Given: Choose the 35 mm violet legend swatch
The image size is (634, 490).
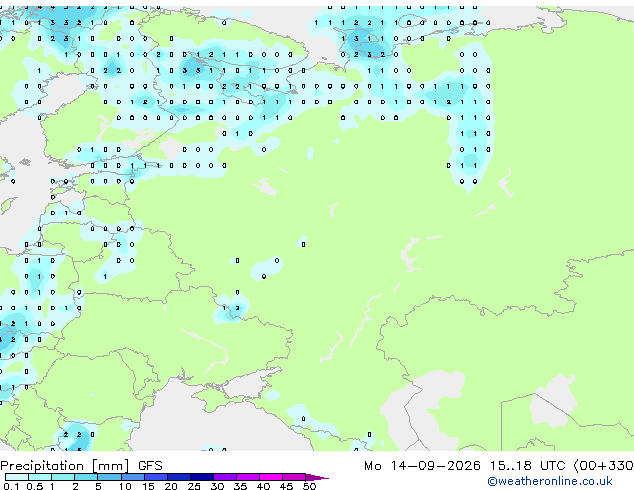Looking at the screenshot, I should point(248,477).
